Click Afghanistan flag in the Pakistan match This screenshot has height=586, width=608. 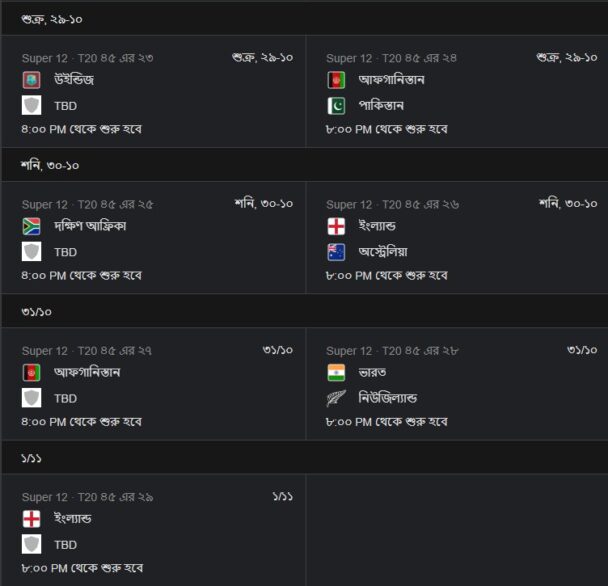[336, 80]
